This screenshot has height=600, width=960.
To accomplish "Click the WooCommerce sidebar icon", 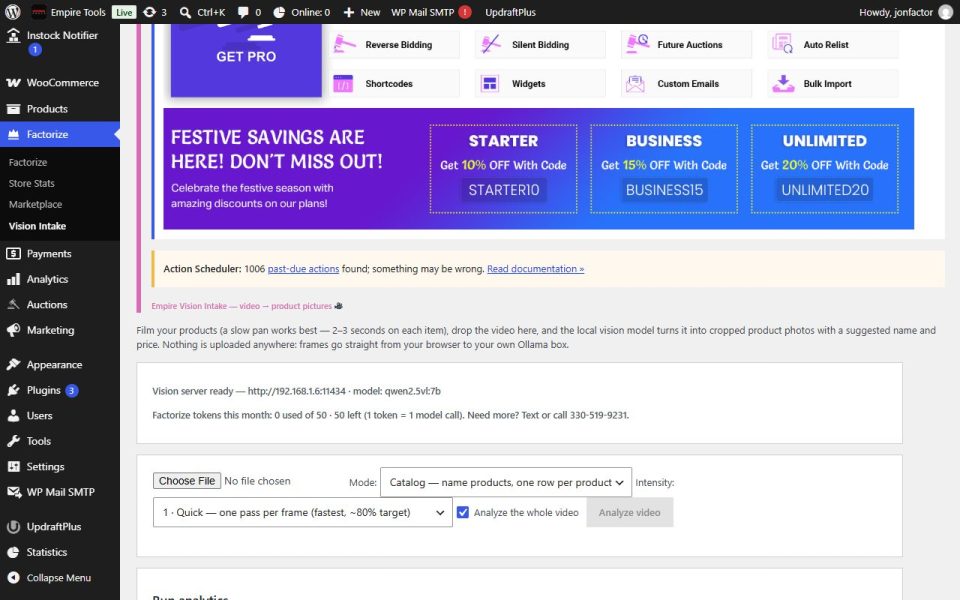I will click(13, 83).
